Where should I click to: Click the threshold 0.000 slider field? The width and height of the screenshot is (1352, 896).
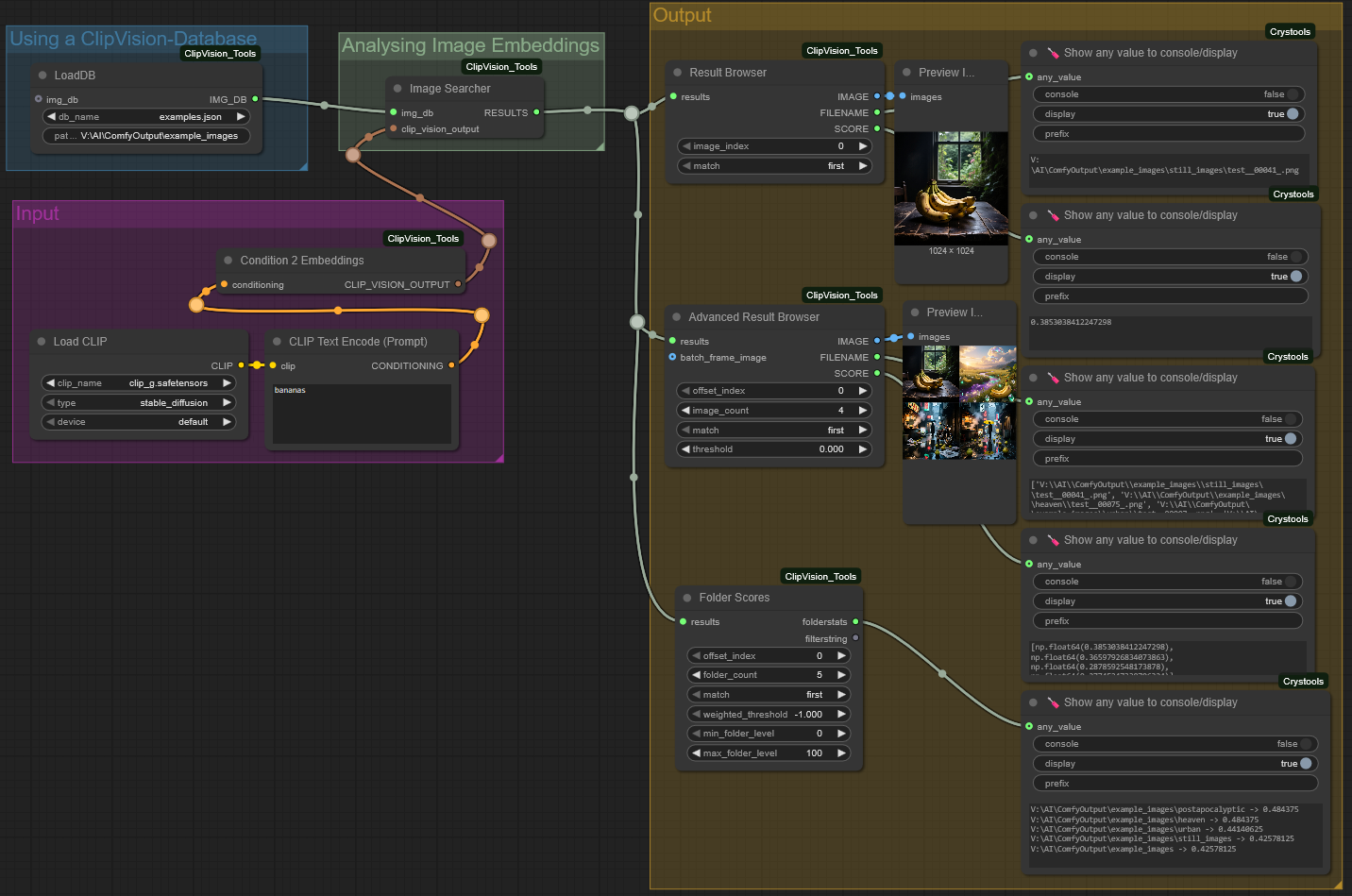pos(773,449)
